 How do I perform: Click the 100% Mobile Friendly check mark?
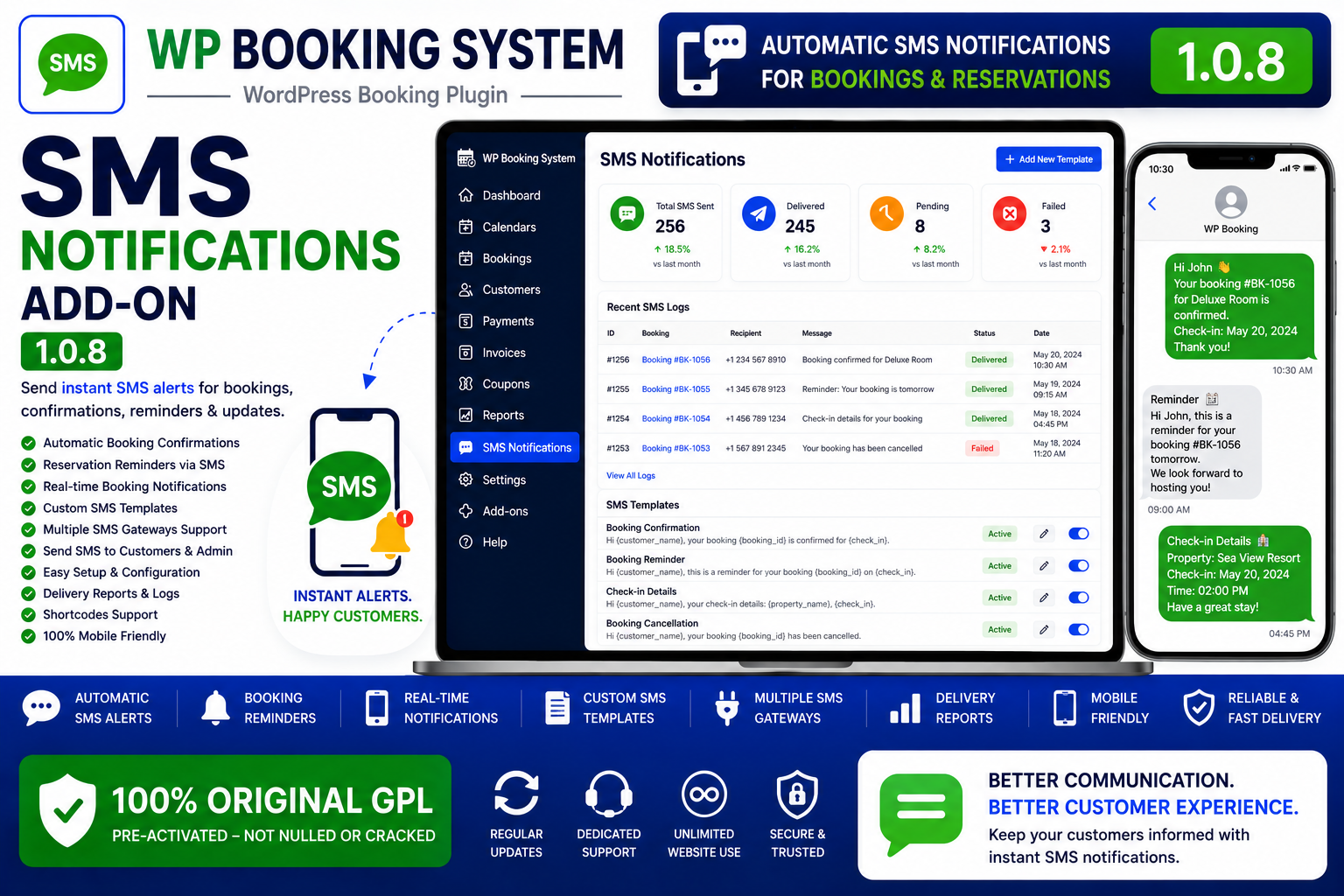click(29, 636)
